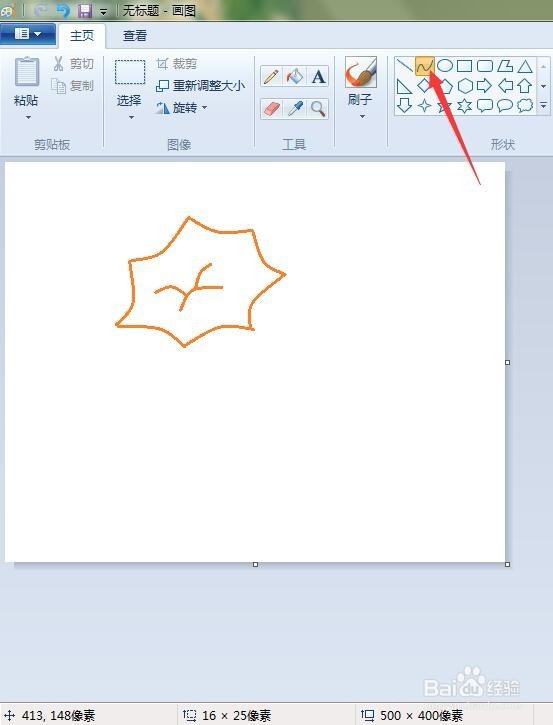
Task: Click the Redo arrow in title bar
Action: coord(41,10)
